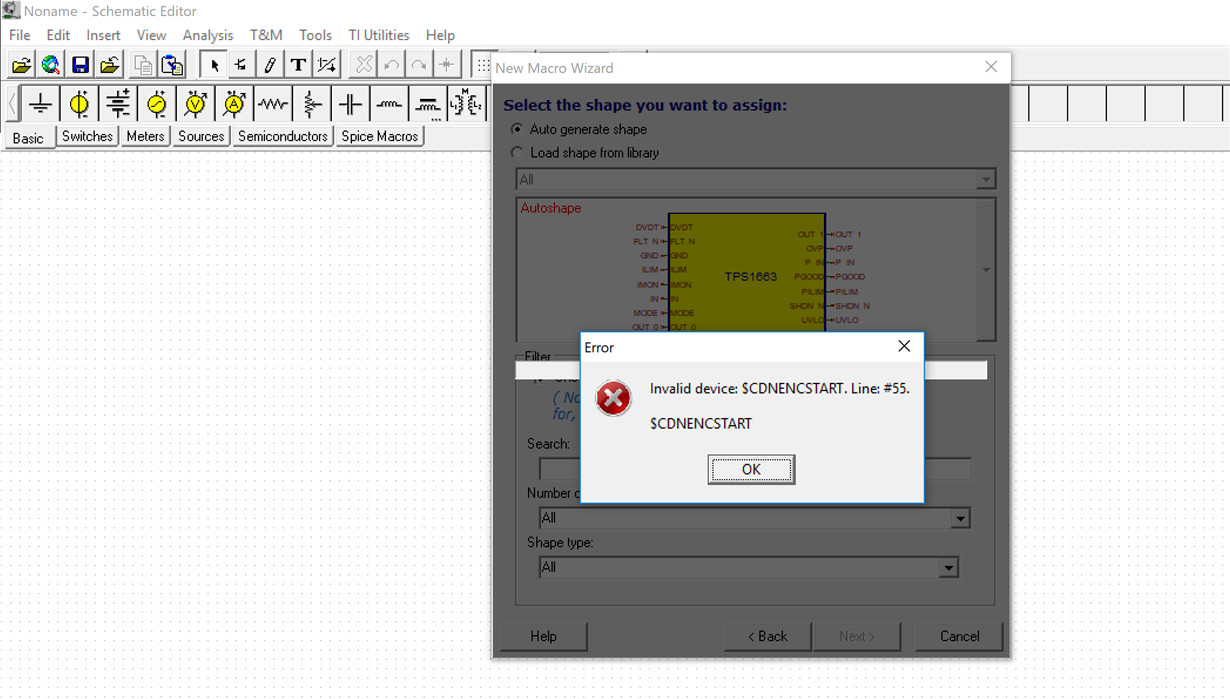Select the arrow pointer tool

[x=213, y=65]
